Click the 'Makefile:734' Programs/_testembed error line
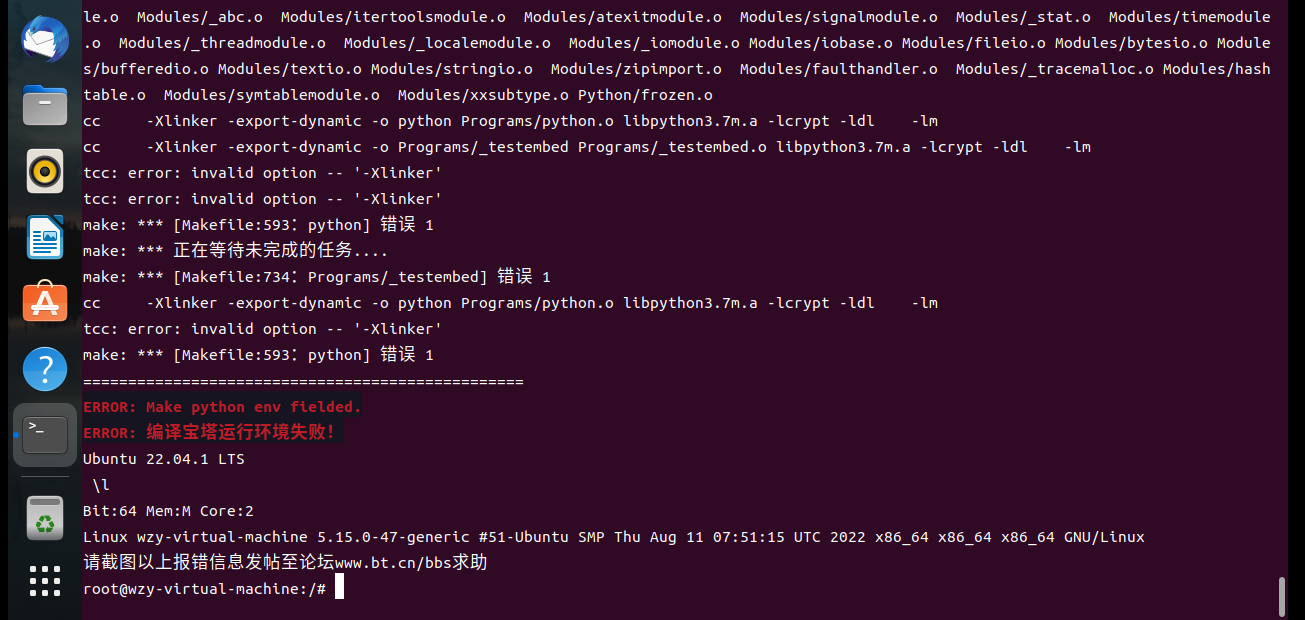This screenshot has width=1305, height=620. click(x=317, y=277)
